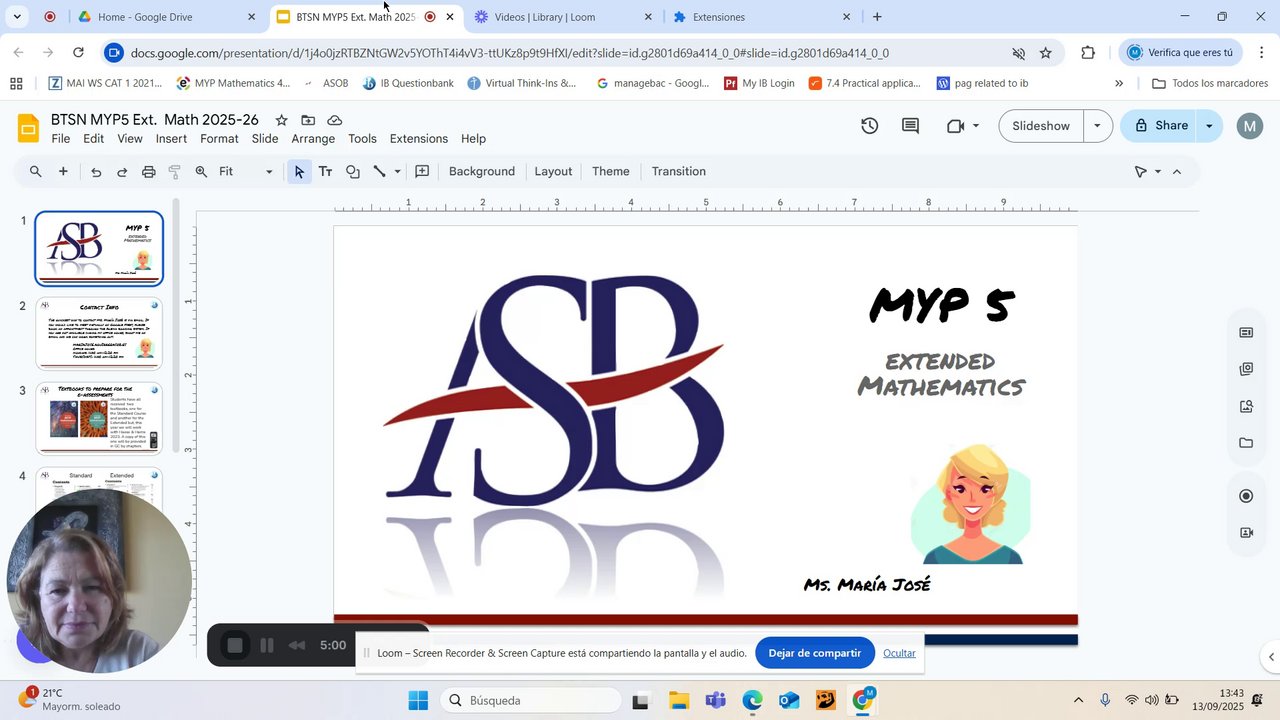Open the shape insert tool
The height and width of the screenshot is (720, 1280).
[x=352, y=172]
